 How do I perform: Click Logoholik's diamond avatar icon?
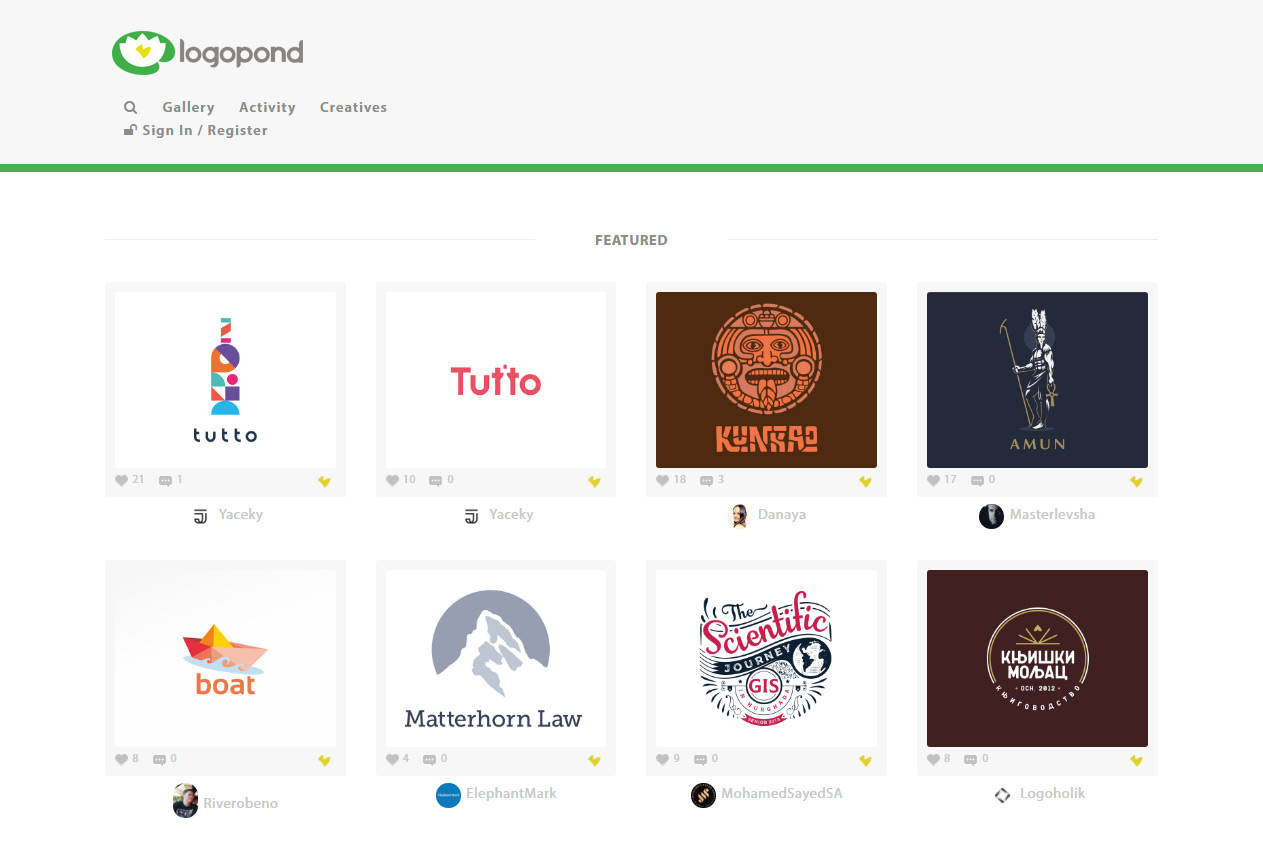pos(1003,795)
